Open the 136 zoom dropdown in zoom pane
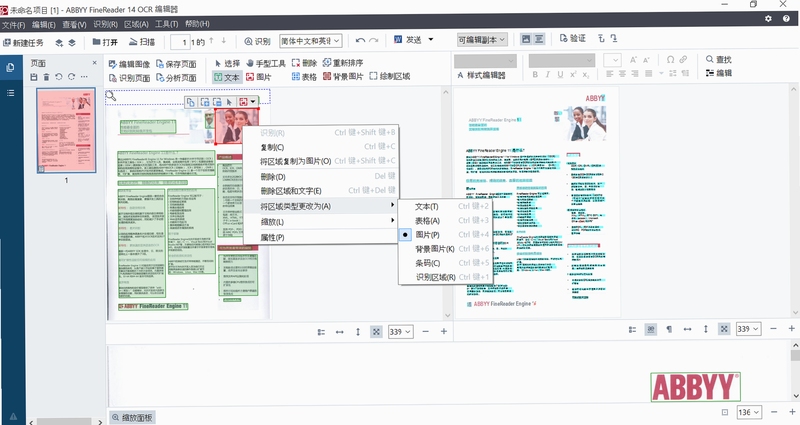Viewport: 800px width, 425px height. (x=749, y=412)
